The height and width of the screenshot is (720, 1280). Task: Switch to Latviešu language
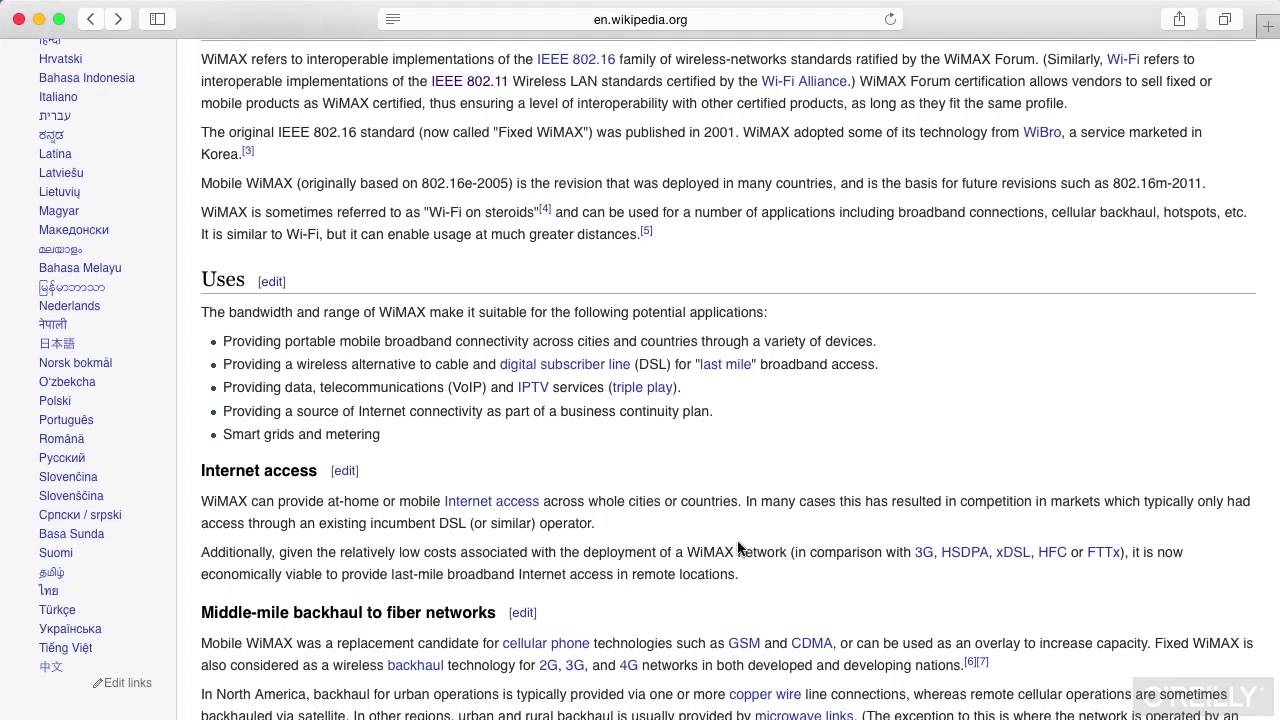click(61, 173)
